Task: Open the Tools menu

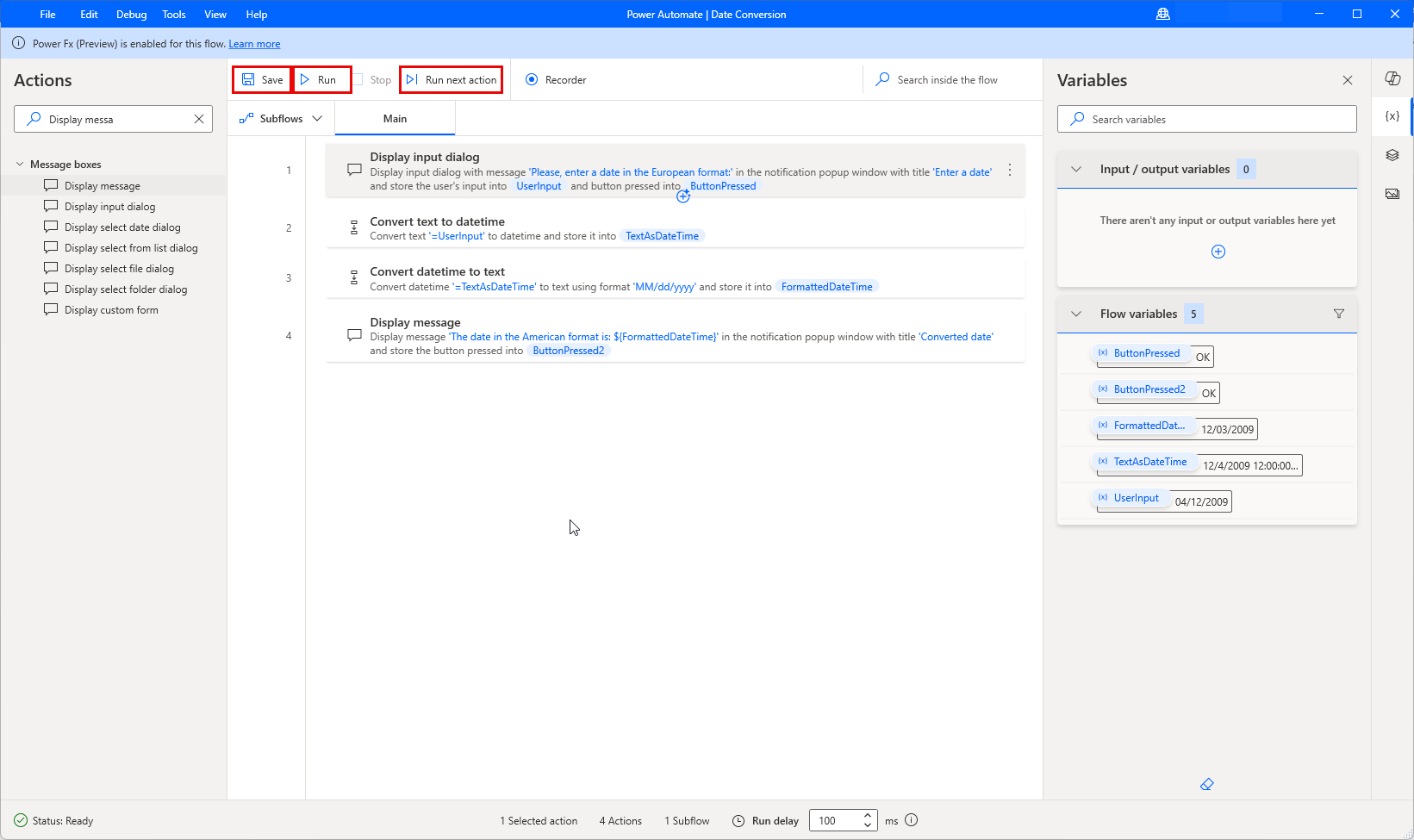Action: click(x=174, y=14)
